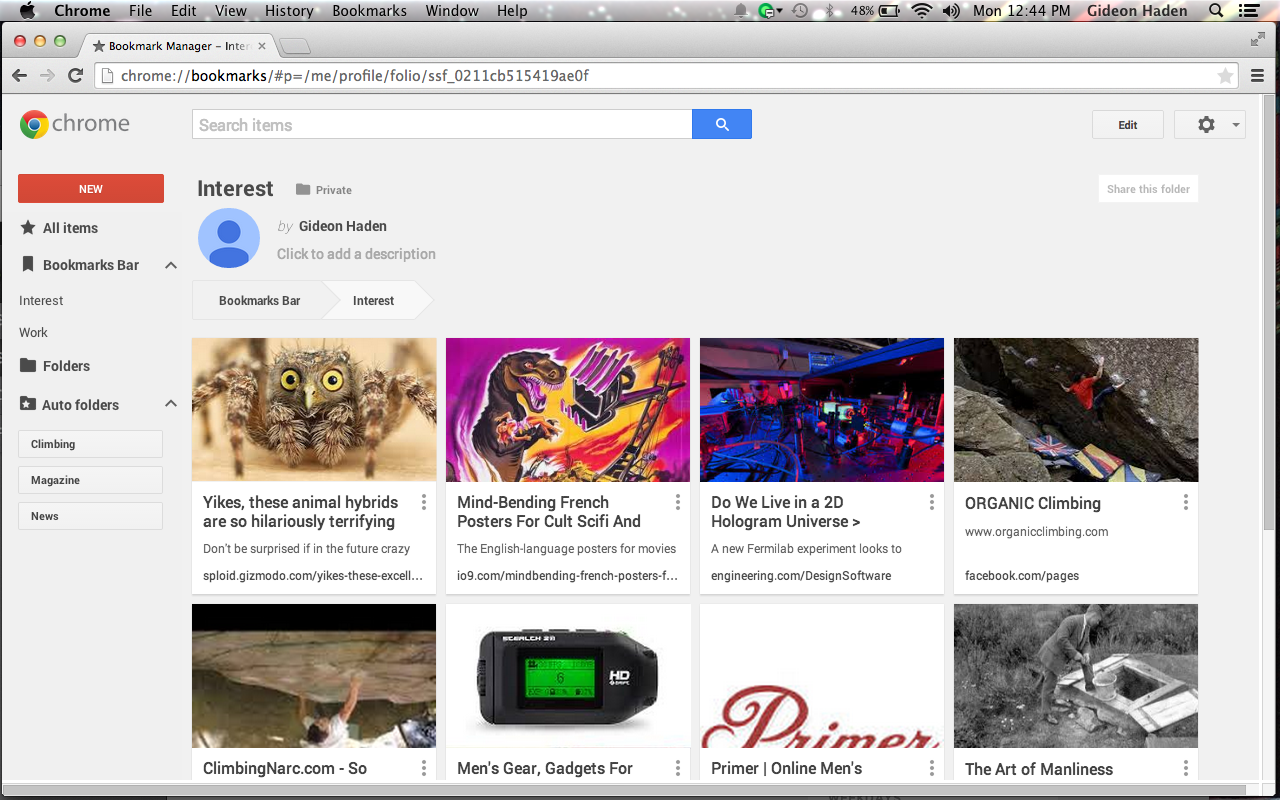Open the History menu
1280x800 pixels.
pyautogui.click(x=289, y=11)
